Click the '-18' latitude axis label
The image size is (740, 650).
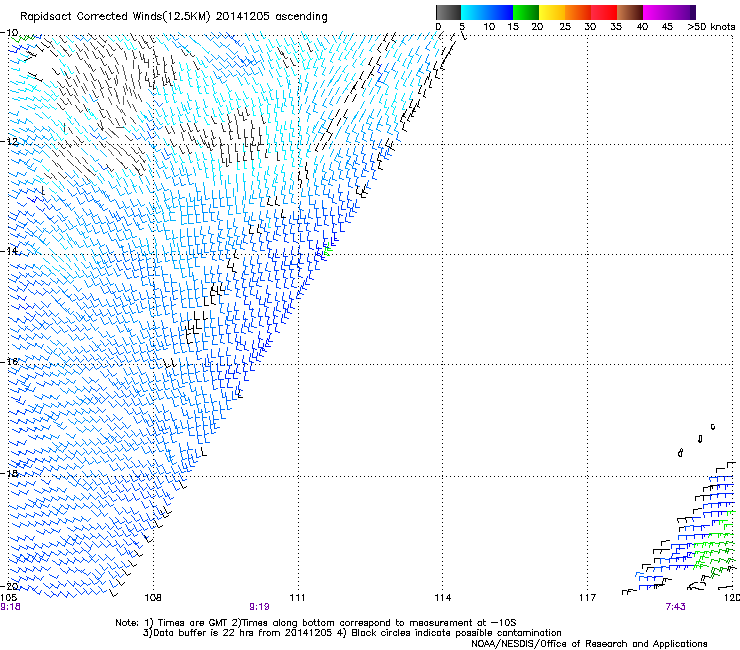[9, 473]
